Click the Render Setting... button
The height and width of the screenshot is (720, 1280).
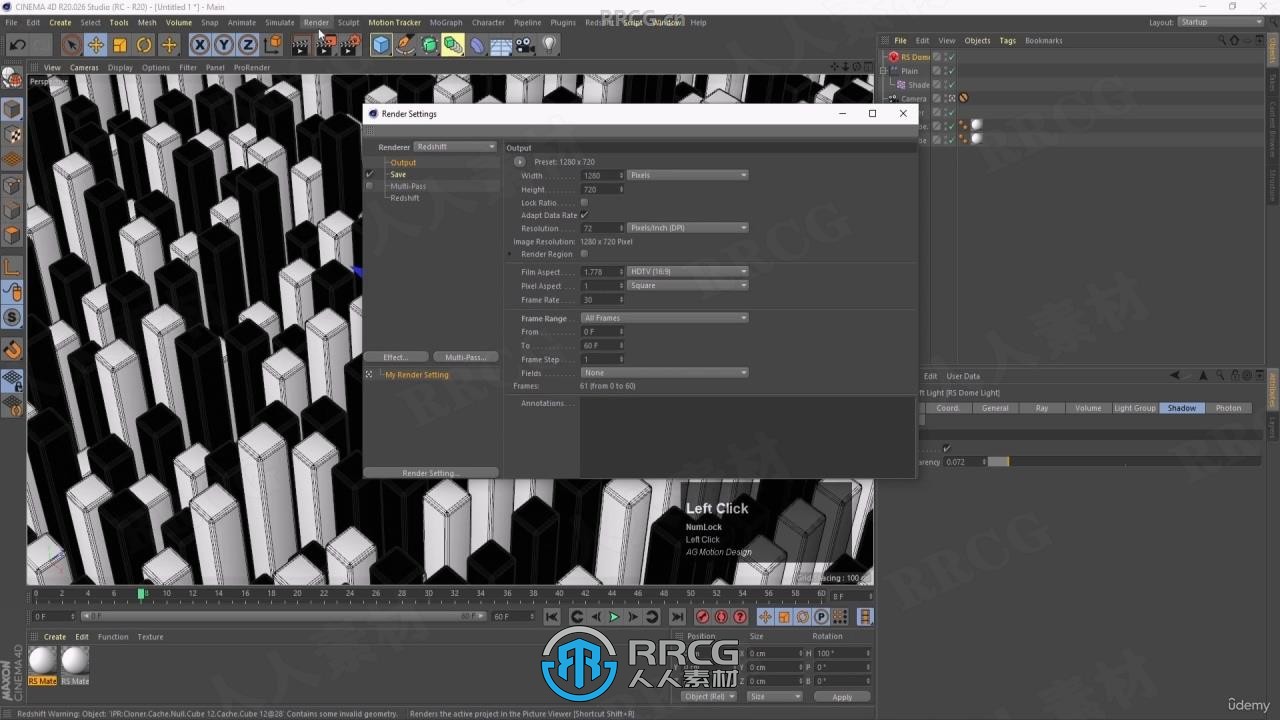pyautogui.click(x=431, y=473)
